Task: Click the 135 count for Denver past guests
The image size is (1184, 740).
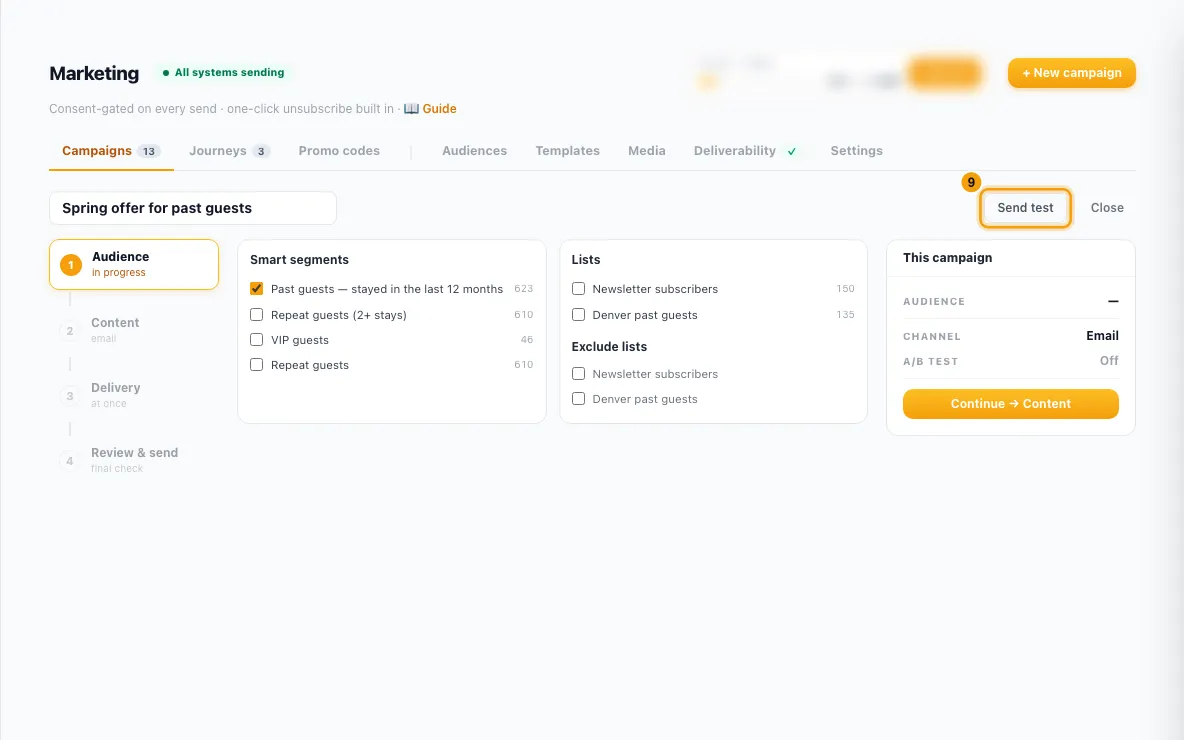Action: [x=845, y=315]
